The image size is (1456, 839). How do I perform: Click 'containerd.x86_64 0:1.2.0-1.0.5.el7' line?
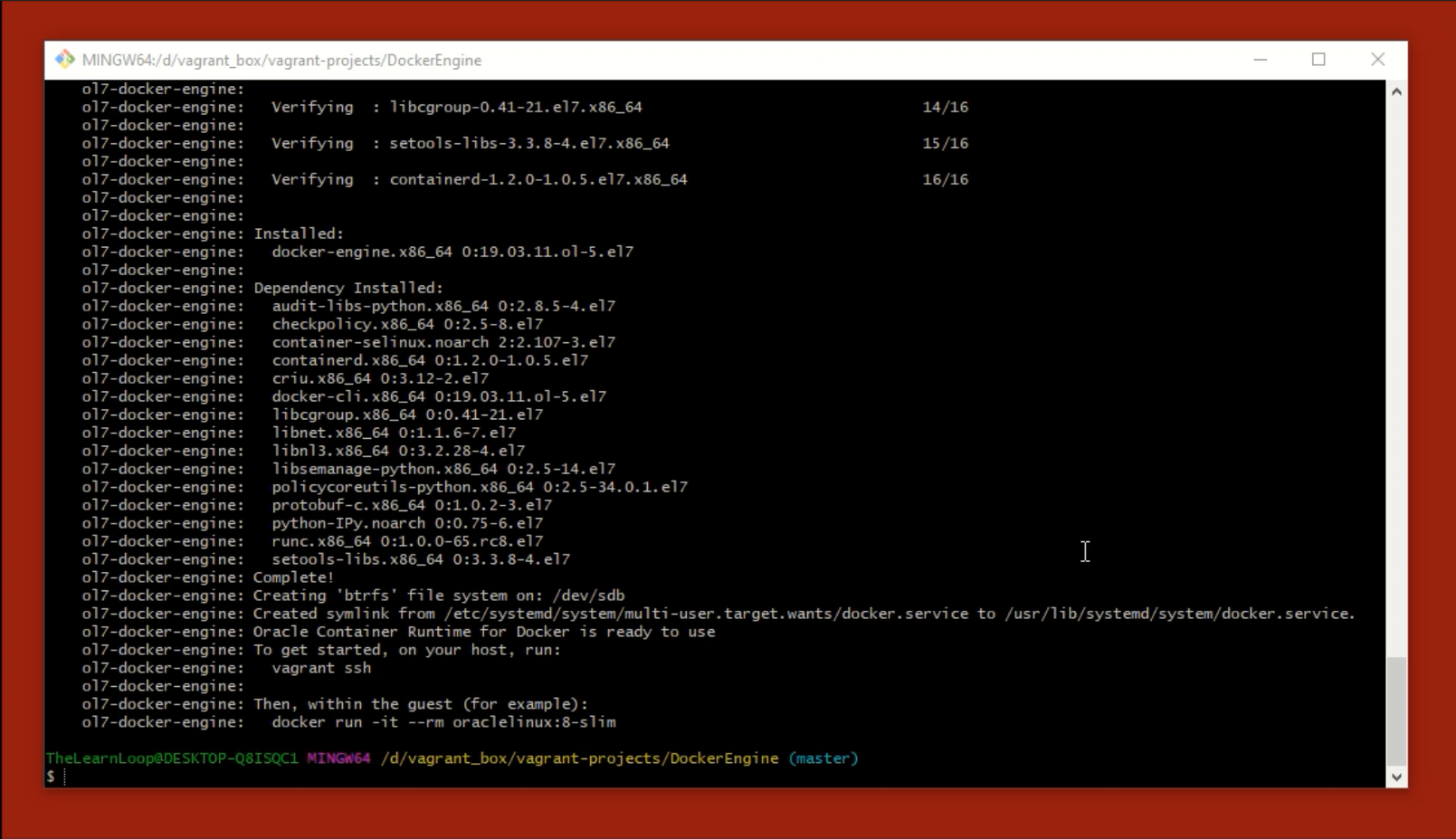coord(430,360)
